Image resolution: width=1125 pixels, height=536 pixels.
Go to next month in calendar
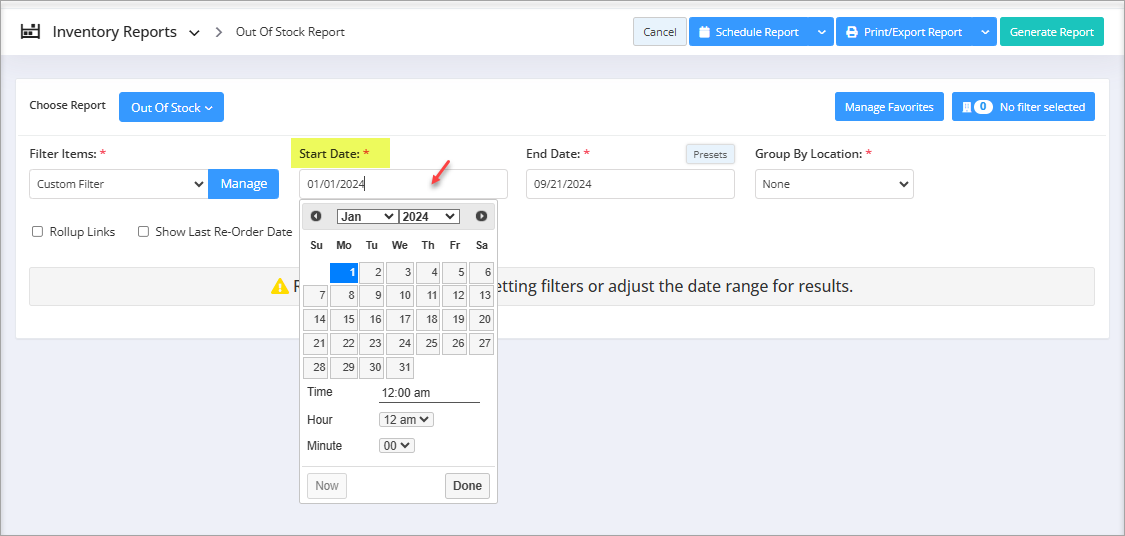(481, 216)
